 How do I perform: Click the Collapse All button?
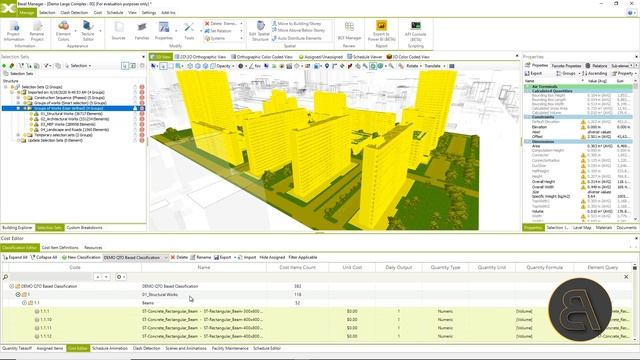[44, 258]
